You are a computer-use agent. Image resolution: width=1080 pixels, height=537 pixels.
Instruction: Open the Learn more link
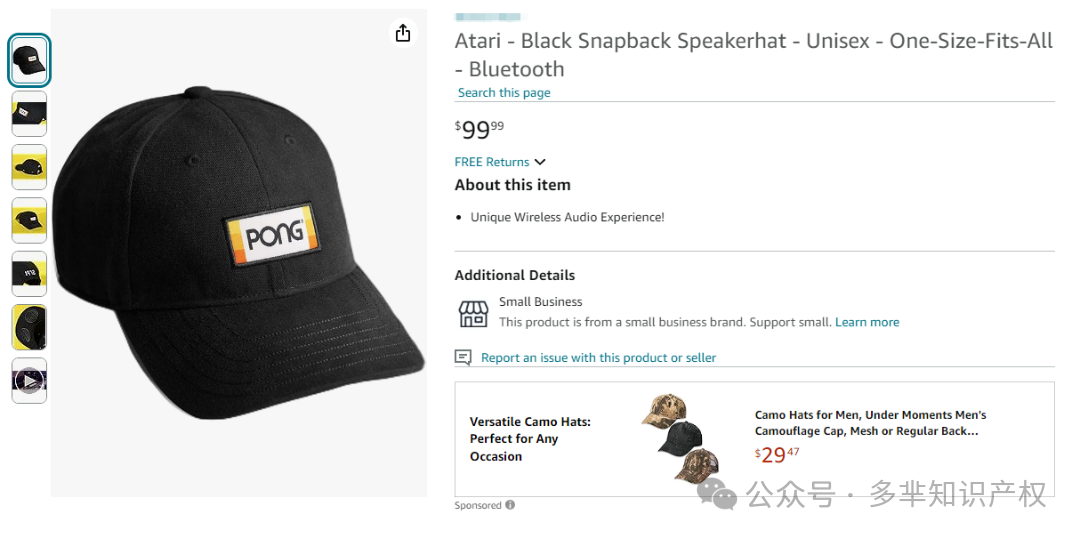tap(867, 322)
